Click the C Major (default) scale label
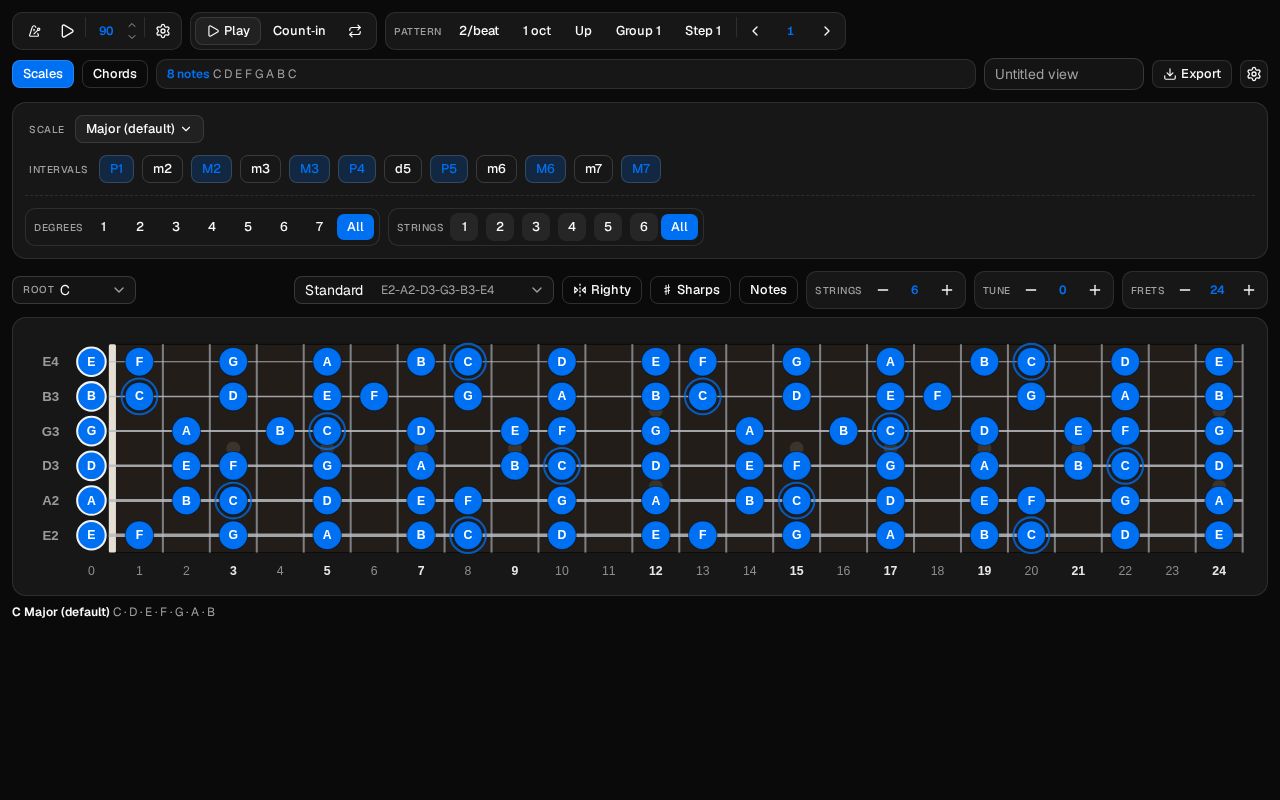Image resolution: width=1280 pixels, height=800 pixels. pyautogui.click(x=61, y=612)
